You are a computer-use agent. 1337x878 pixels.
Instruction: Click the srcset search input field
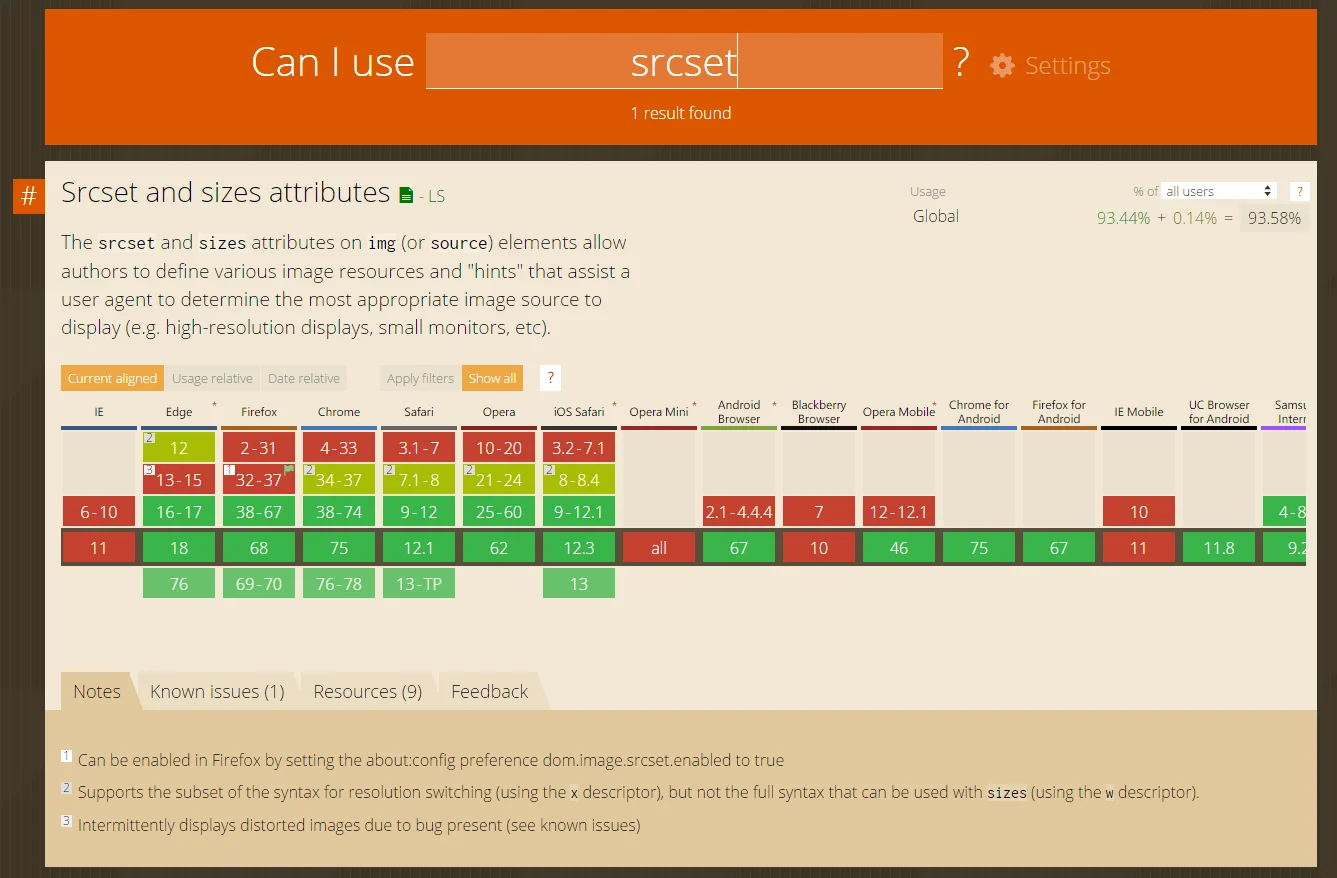684,62
